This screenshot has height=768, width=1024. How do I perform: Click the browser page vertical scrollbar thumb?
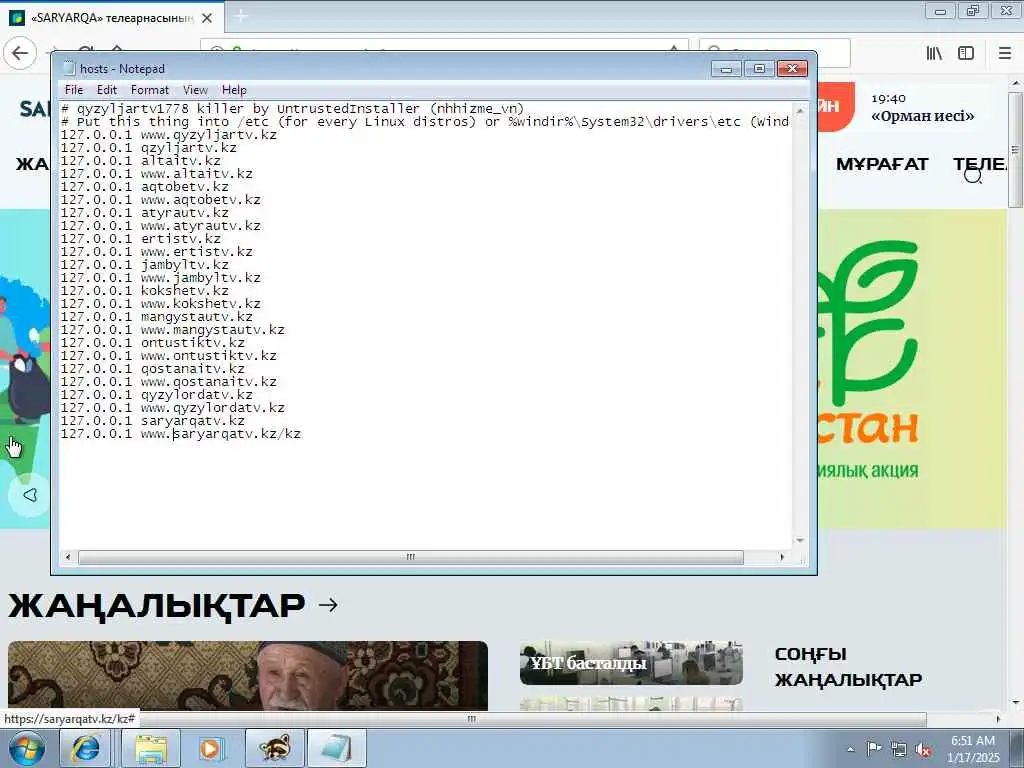(x=1016, y=150)
